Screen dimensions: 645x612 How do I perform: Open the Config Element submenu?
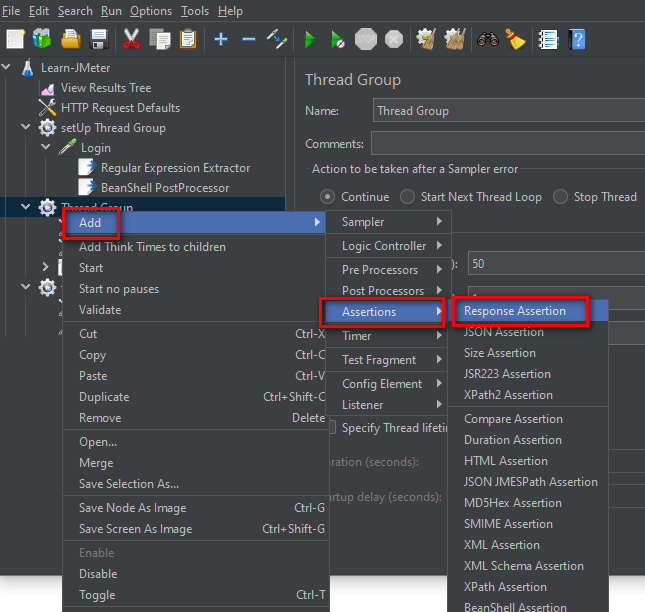(388, 384)
